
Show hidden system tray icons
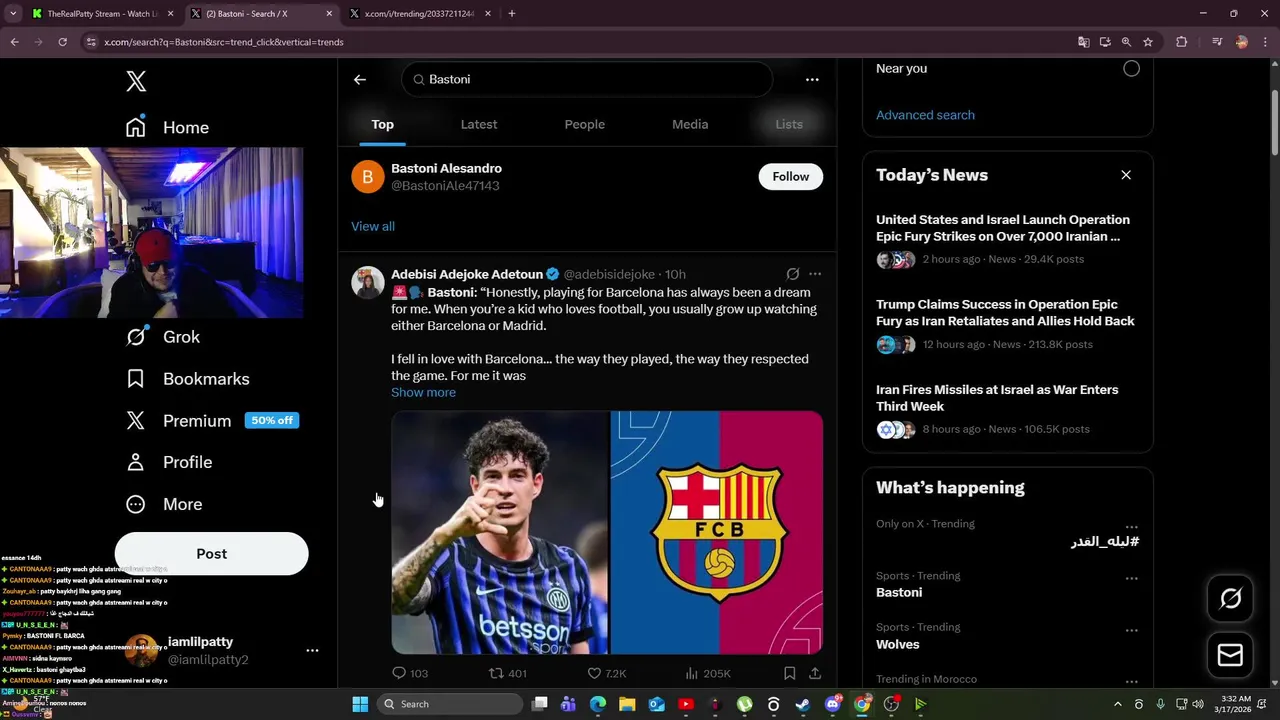(1117, 704)
